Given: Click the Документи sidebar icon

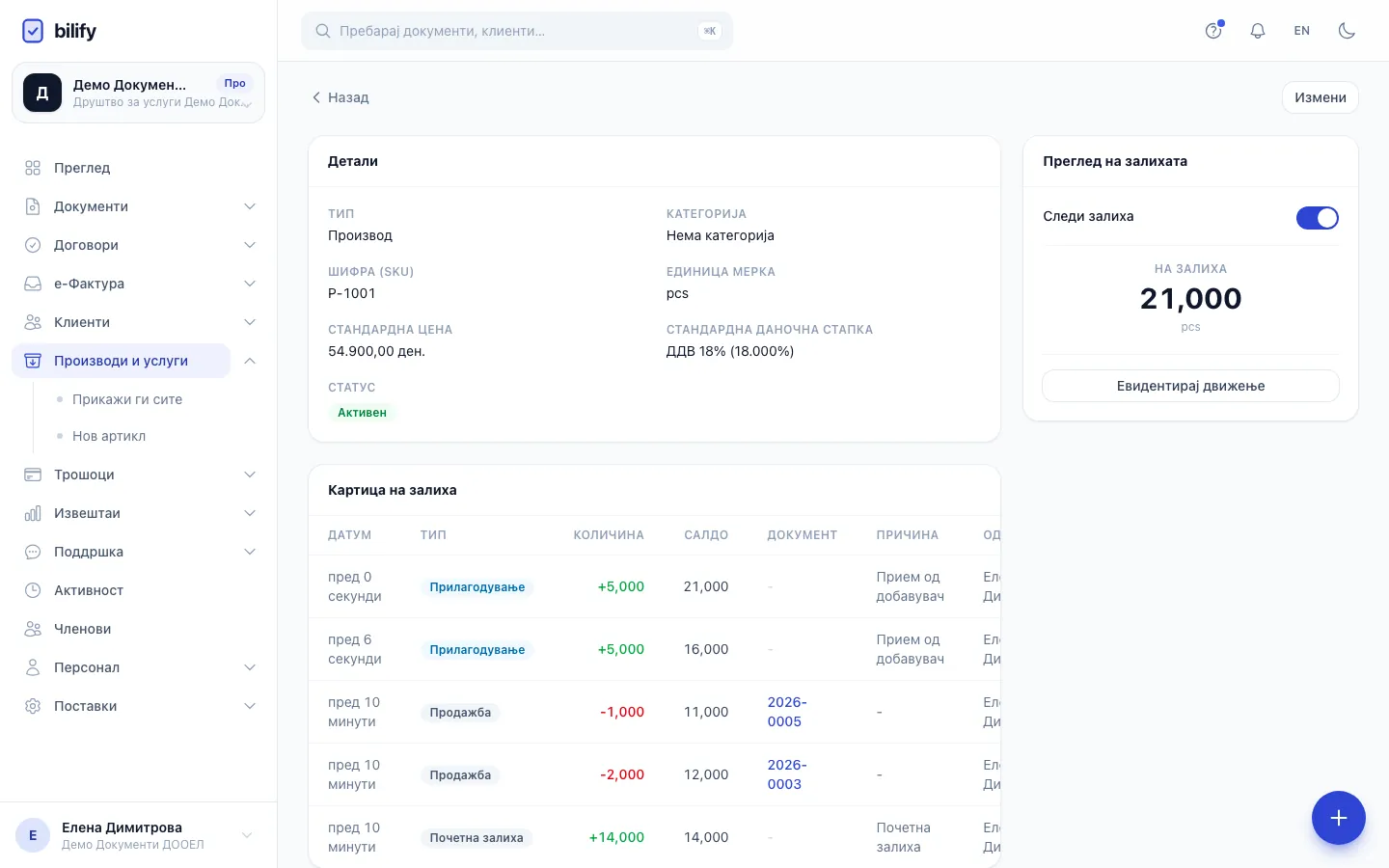Looking at the screenshot, I should point(33,206).
